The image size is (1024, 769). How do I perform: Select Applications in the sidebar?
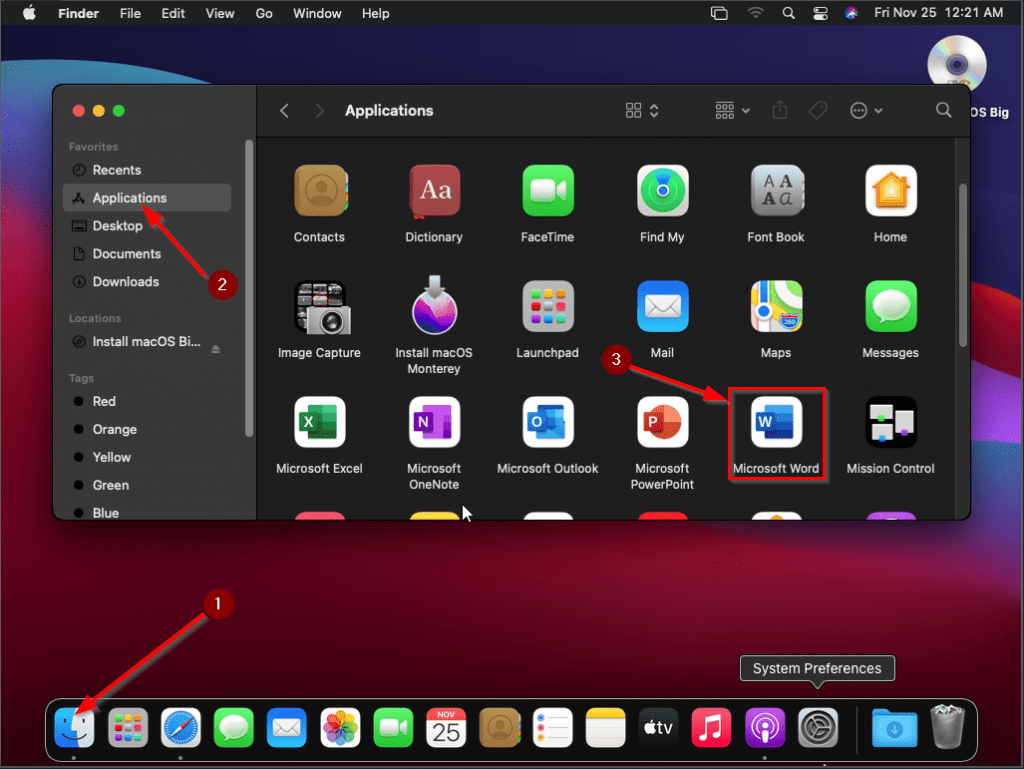[x=147, y=198]
